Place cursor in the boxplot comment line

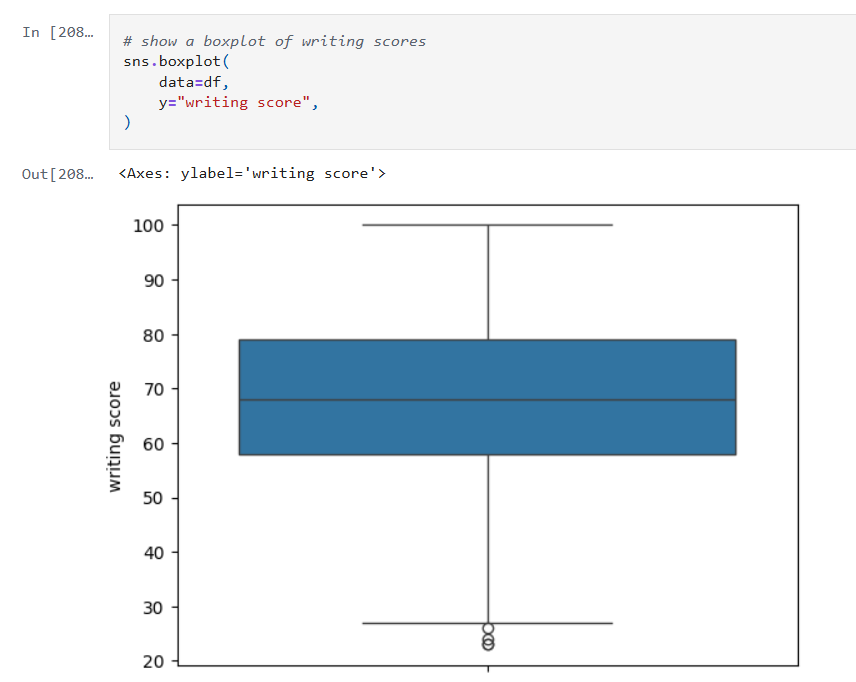pos(274,41)
